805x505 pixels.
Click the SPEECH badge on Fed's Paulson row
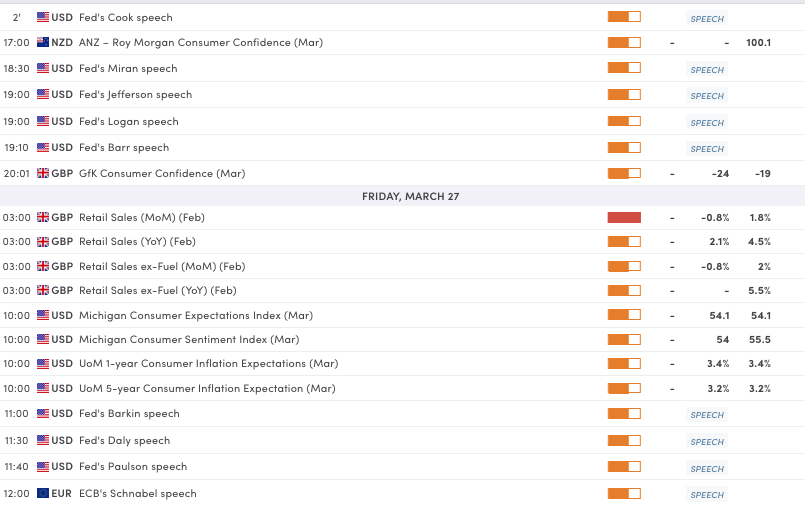coord(707,468)
